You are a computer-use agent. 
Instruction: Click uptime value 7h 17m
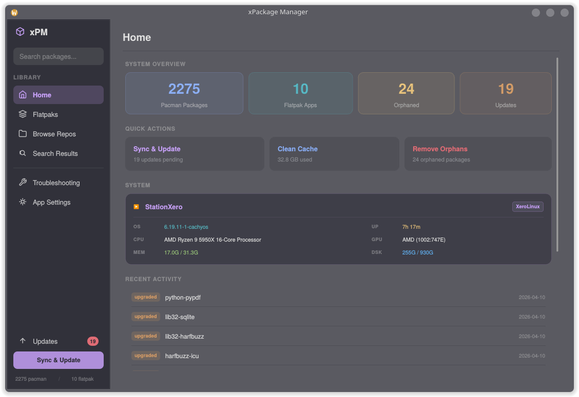point(411,227)
